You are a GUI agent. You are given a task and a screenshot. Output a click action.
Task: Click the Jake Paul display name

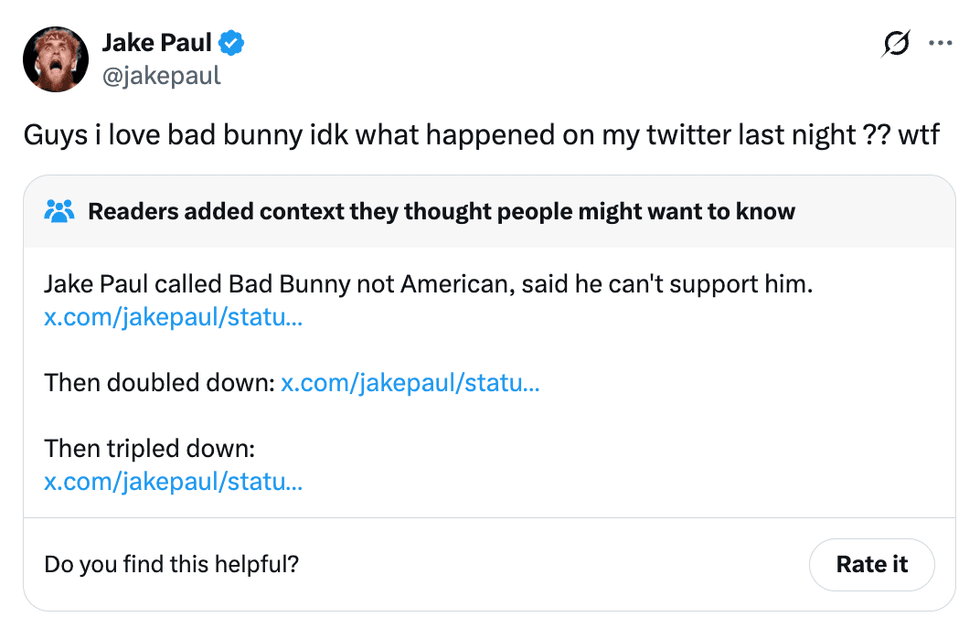pyautogui.click(x=156, y=43)
